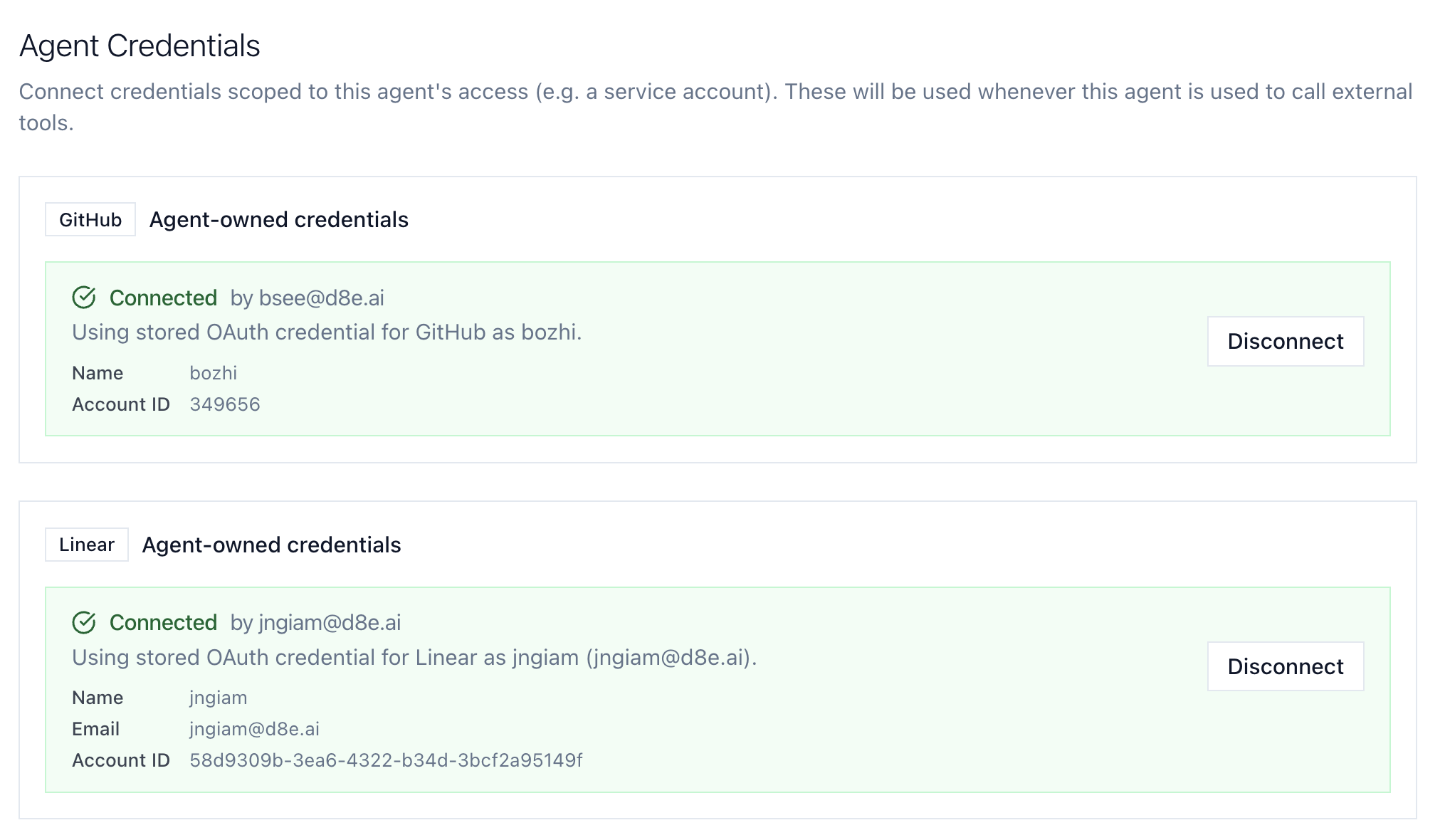
Task: Click the GitHub stored OAuth credential description
Action: click(327, 332)
